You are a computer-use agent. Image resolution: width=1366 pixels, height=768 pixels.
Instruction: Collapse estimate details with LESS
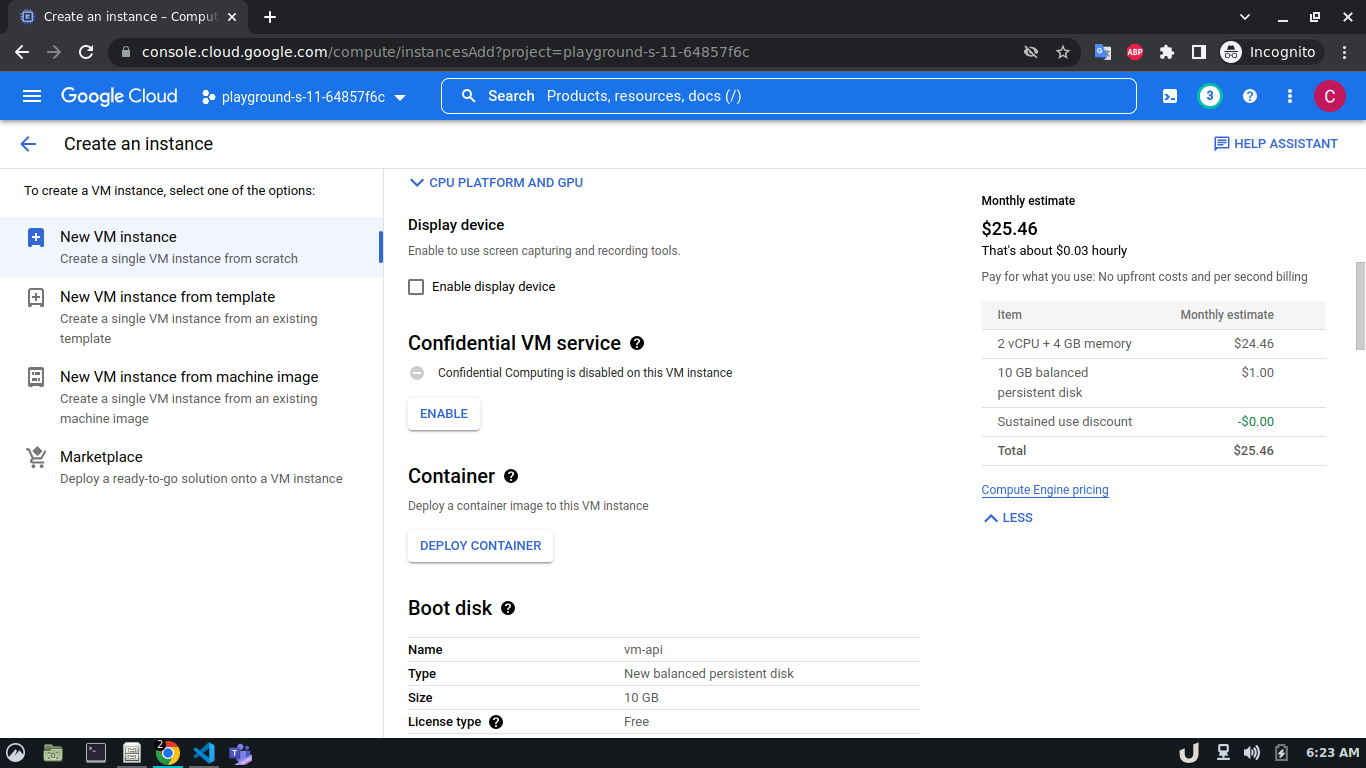[x=1008, y=518]
